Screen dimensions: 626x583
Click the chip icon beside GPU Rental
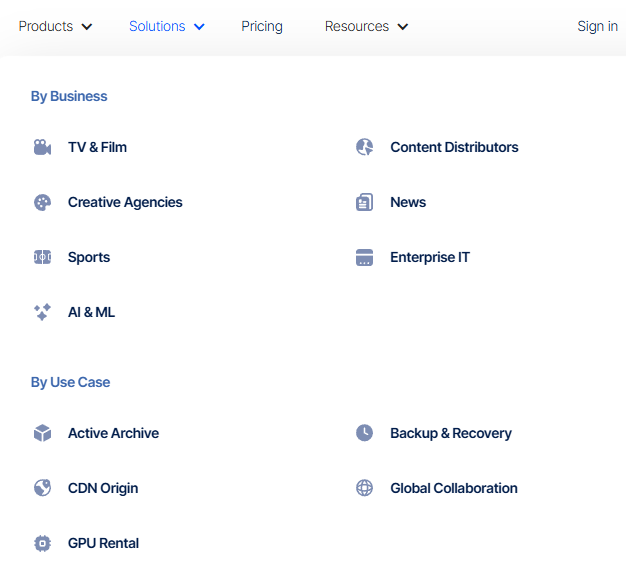[42, 543]
